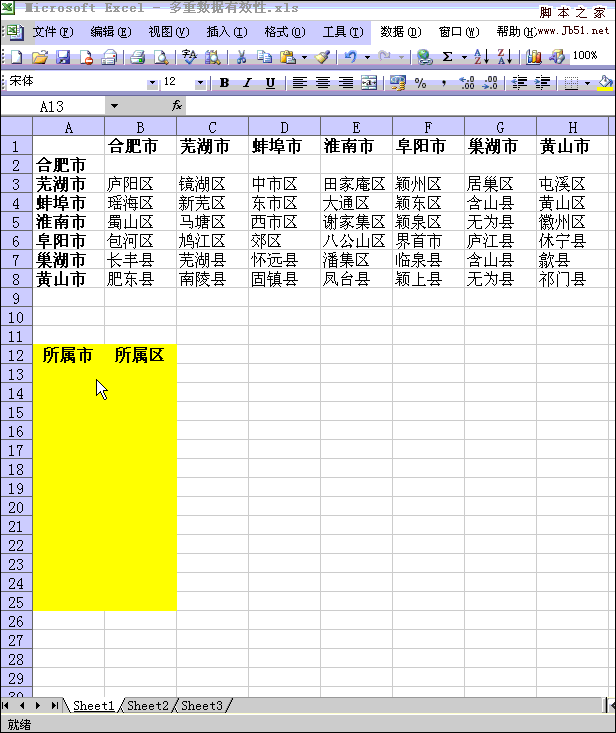
Task: Select cell 八公山区
Action: 356,241
